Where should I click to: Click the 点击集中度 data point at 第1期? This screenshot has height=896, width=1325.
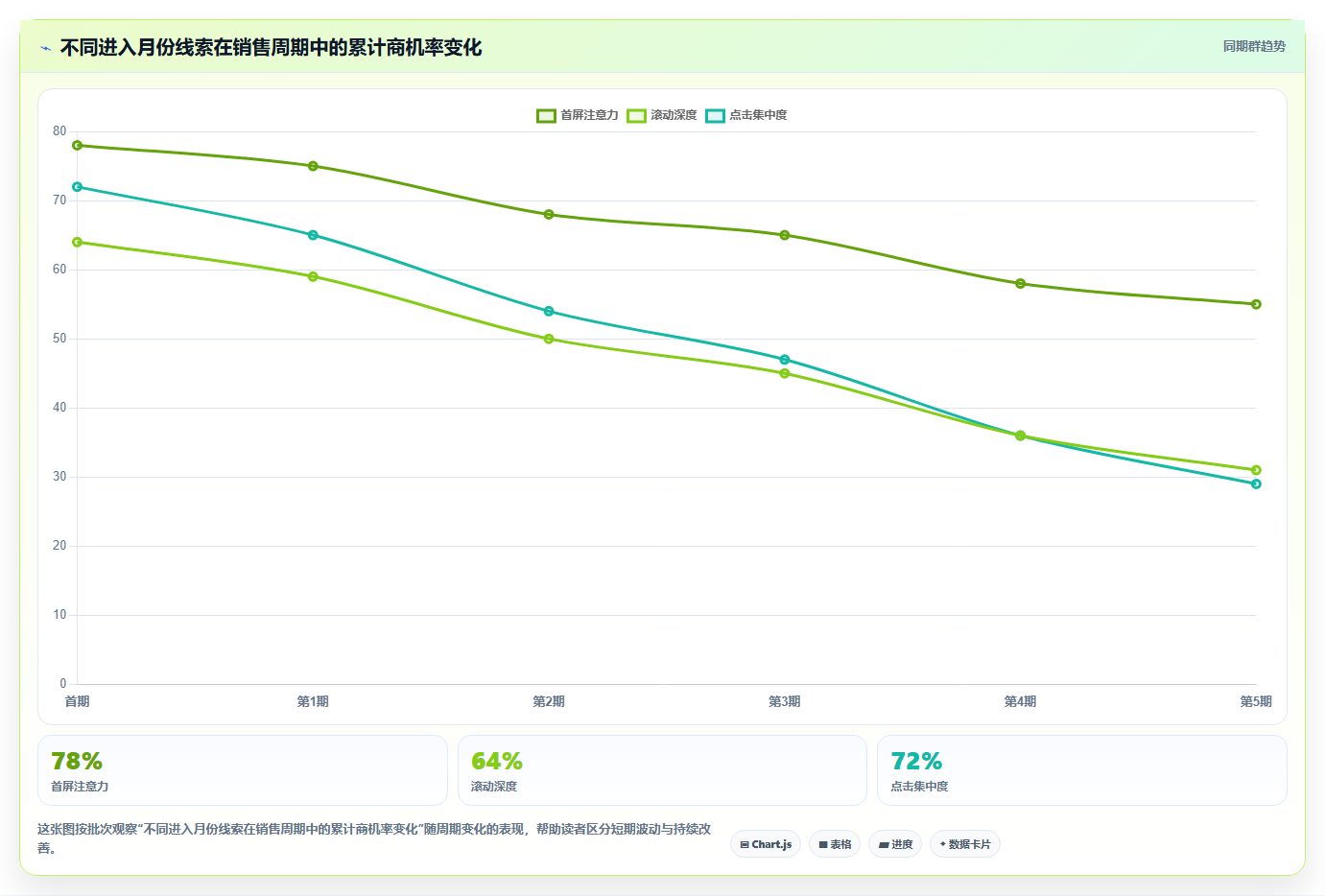tap(313, 235)
